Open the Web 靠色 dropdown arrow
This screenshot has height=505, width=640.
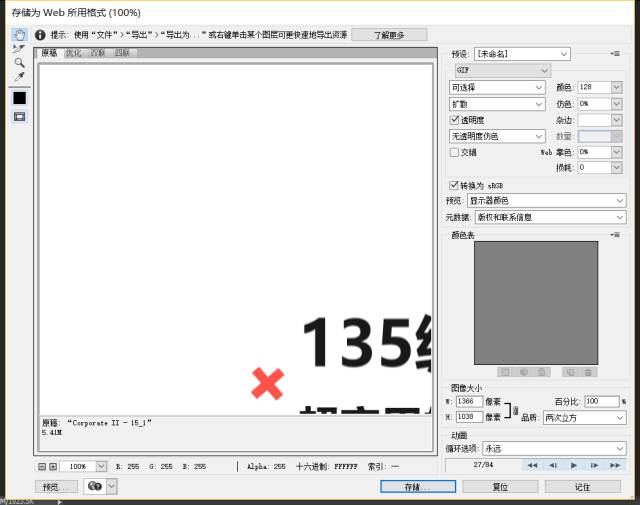pyautogui.click(x=616, y=152)
